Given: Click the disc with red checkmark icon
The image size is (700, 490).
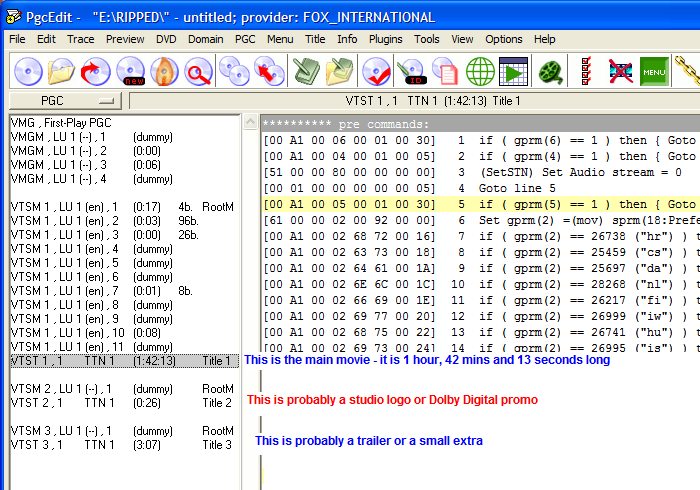Looking at the screenshot, I should click(x=376, y=72).
